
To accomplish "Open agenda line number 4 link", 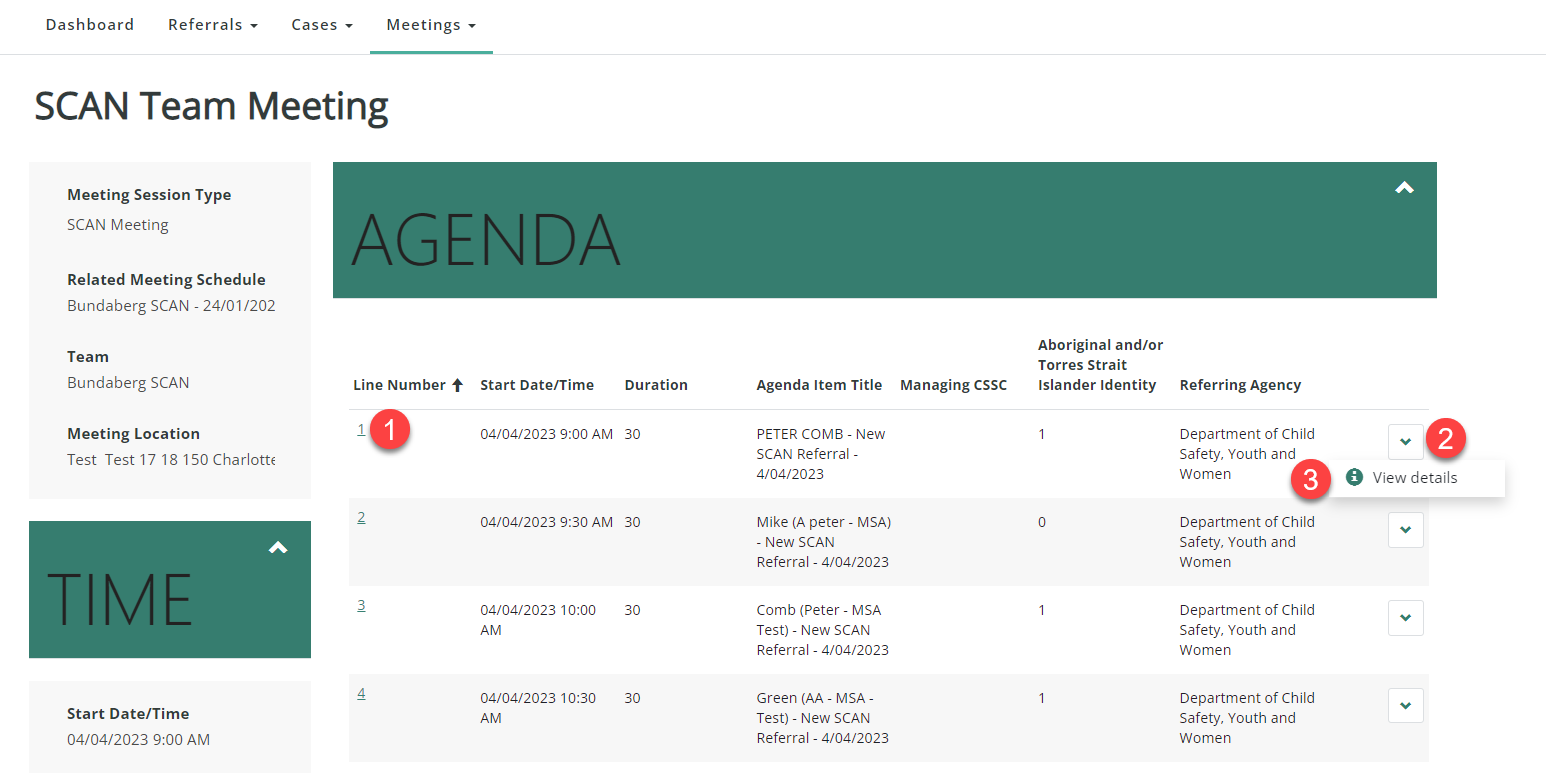I will [x=361, y=693].
